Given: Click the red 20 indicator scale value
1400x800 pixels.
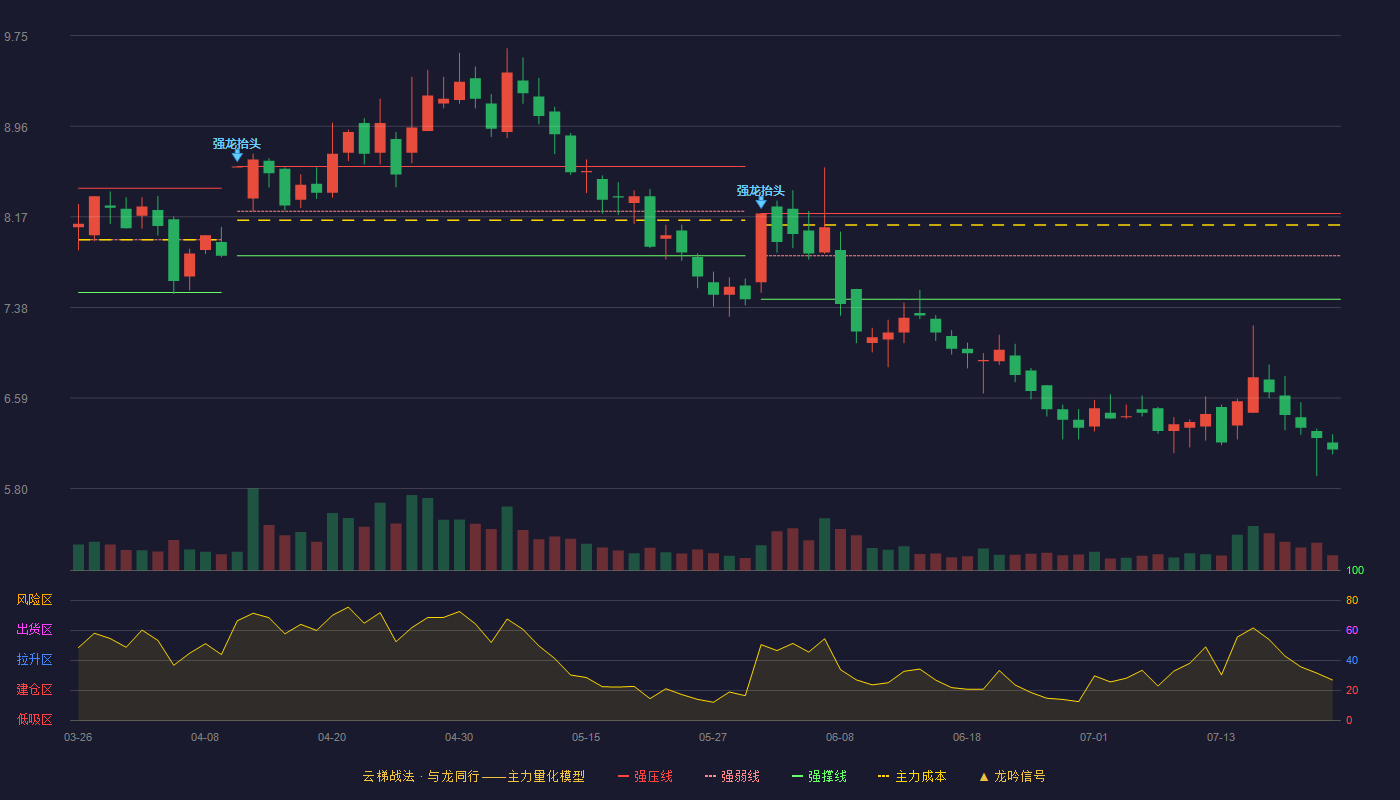Looking at the screenshot, I should (1352, 691).
